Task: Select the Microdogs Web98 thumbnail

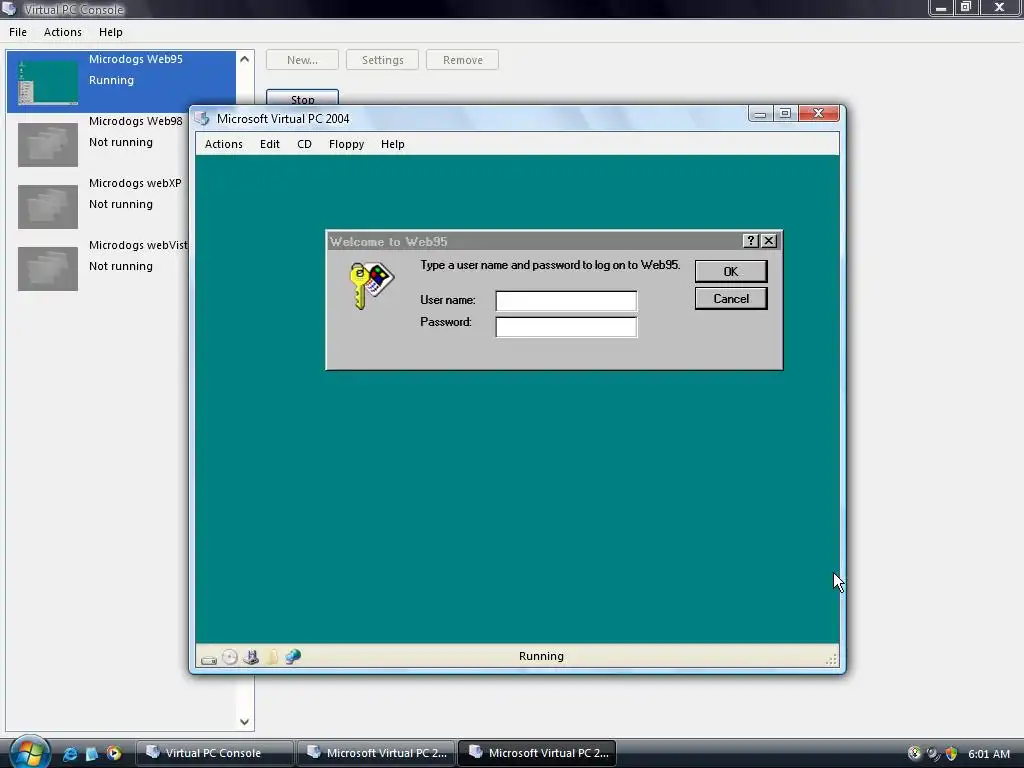Action: click(x=48, y=144)
